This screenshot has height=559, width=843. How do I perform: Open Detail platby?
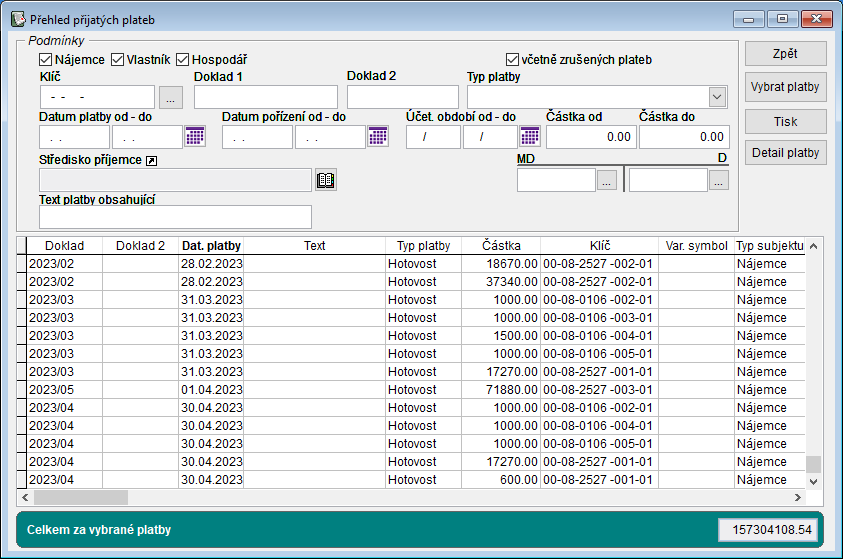[785, 153]
